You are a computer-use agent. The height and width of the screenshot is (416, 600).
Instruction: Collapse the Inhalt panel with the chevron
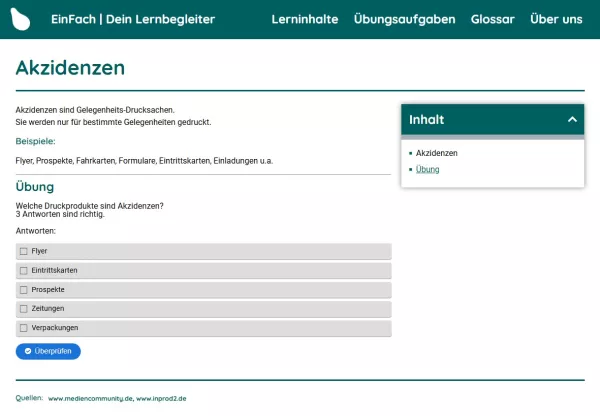pyautogui.click(x=572, y=119)
